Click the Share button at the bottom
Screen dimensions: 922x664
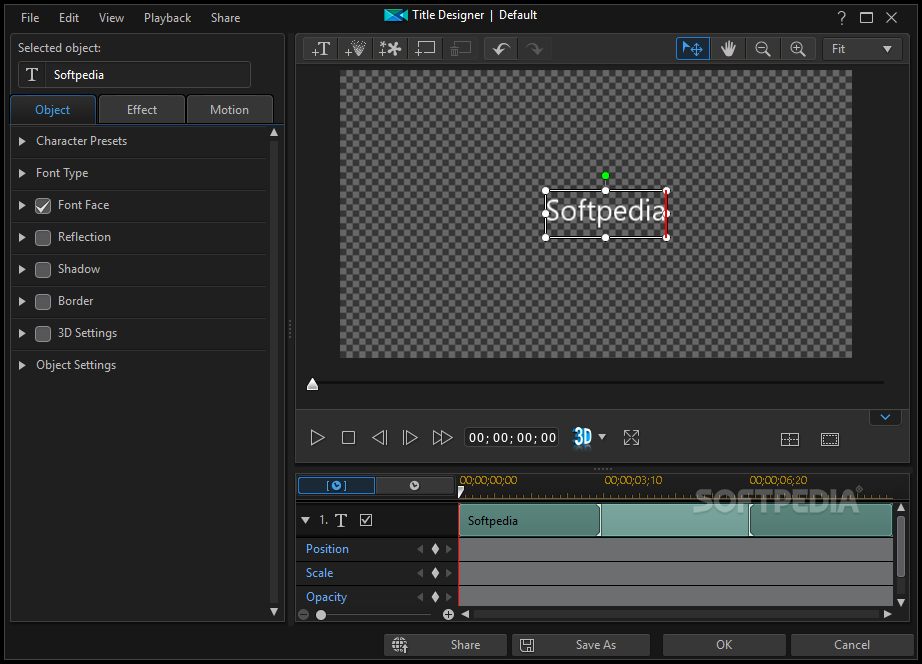click(445, 645)
